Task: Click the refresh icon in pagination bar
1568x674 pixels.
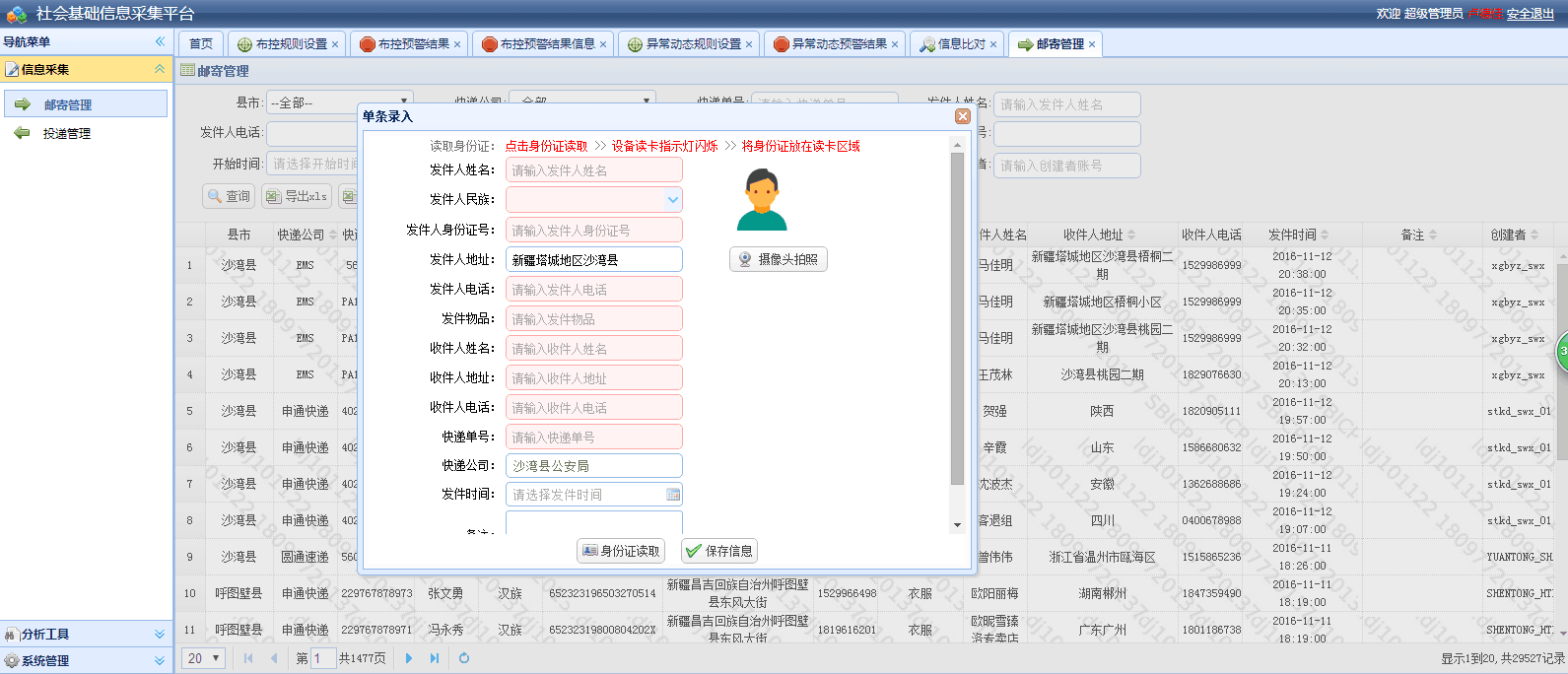Action: [464, 658]
